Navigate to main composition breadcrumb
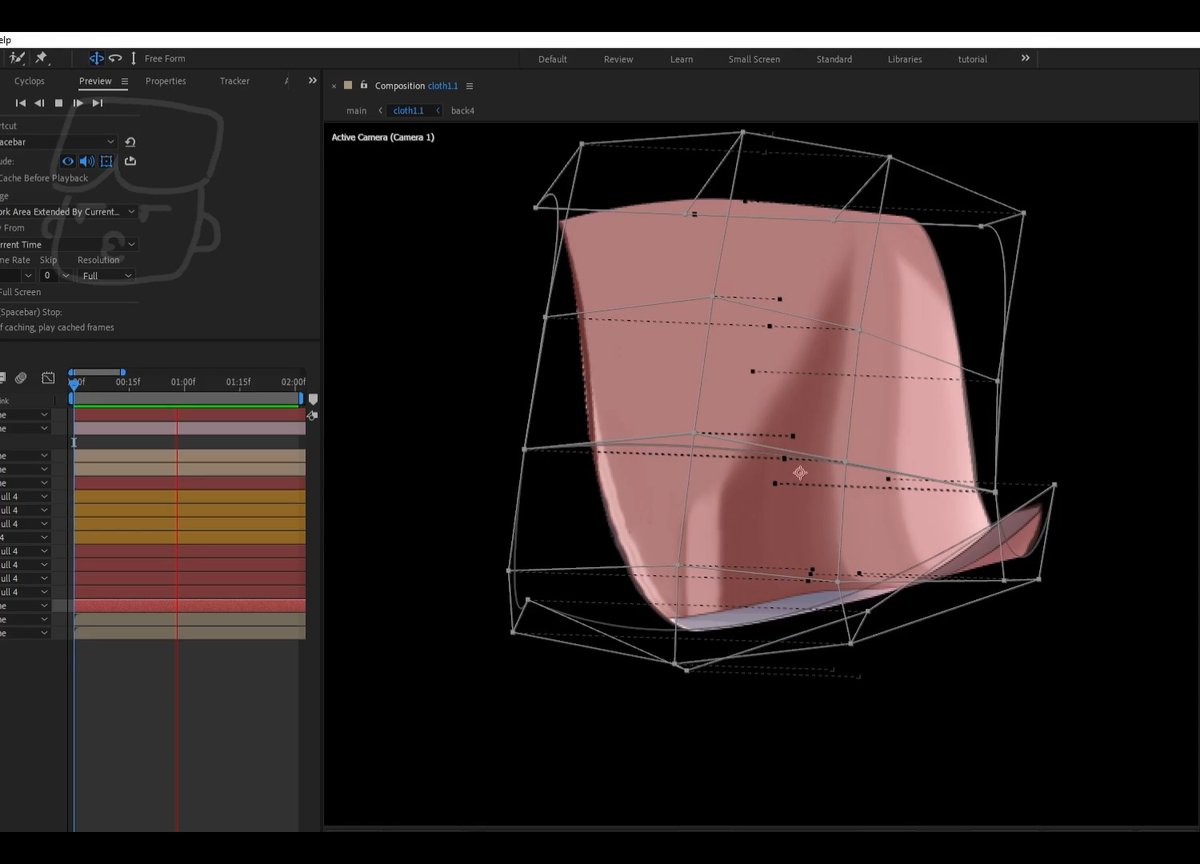This screenshot has width=1200, height=864. (356, 111)
